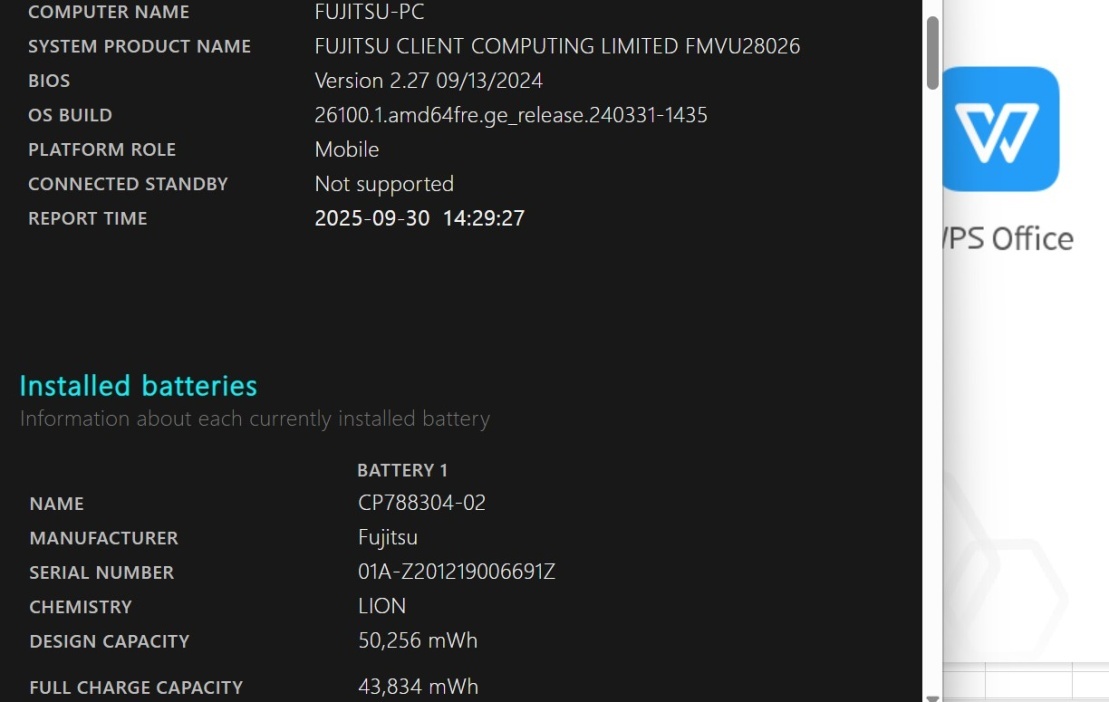Screen dimensions: 1109x702
Task: Click the BATTERY 1 column header
Action: click(402, 470)
